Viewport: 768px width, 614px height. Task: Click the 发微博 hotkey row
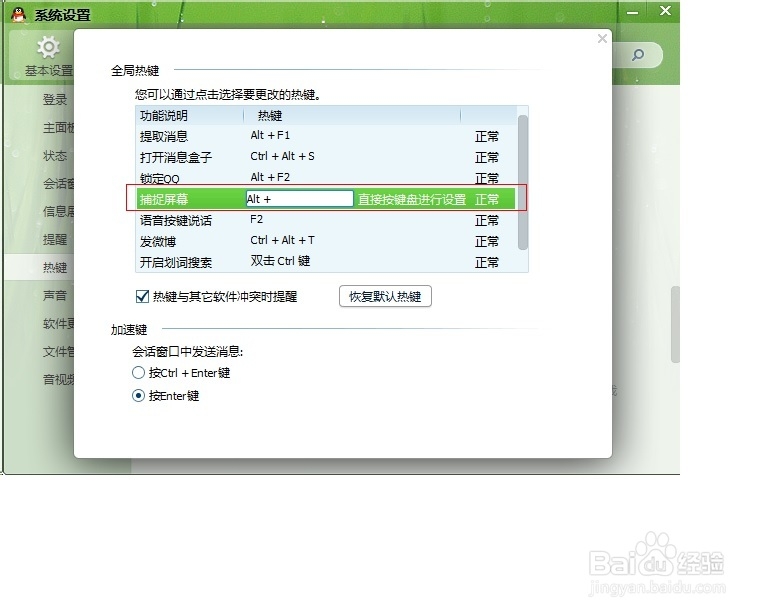click(x=326, y=241)
